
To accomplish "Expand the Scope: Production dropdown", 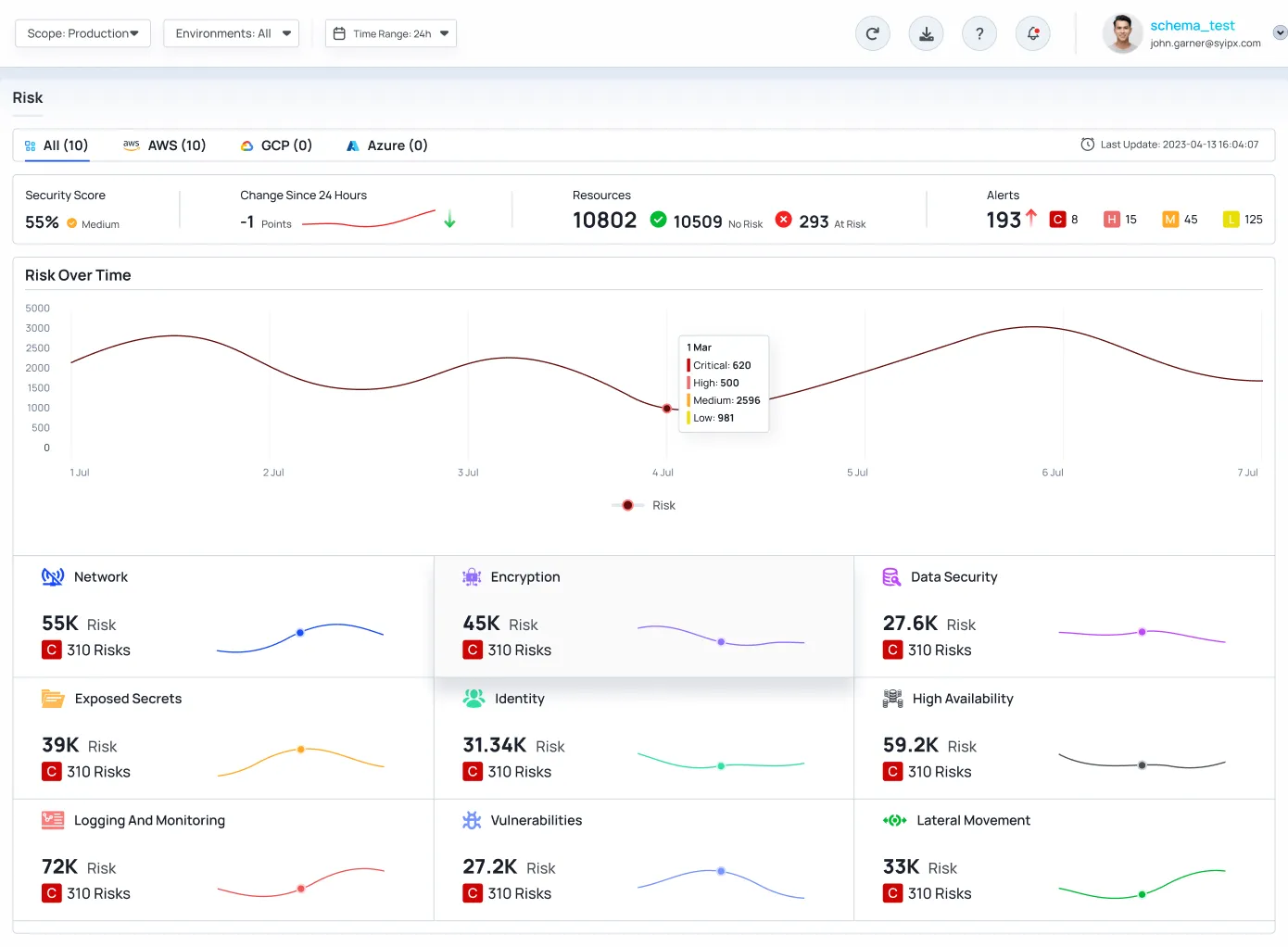I will (82, 33).
